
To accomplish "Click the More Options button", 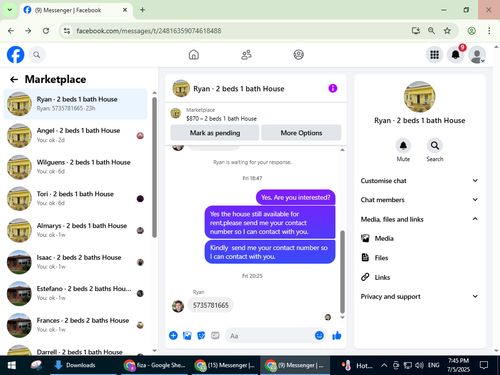I will point(301,133).
